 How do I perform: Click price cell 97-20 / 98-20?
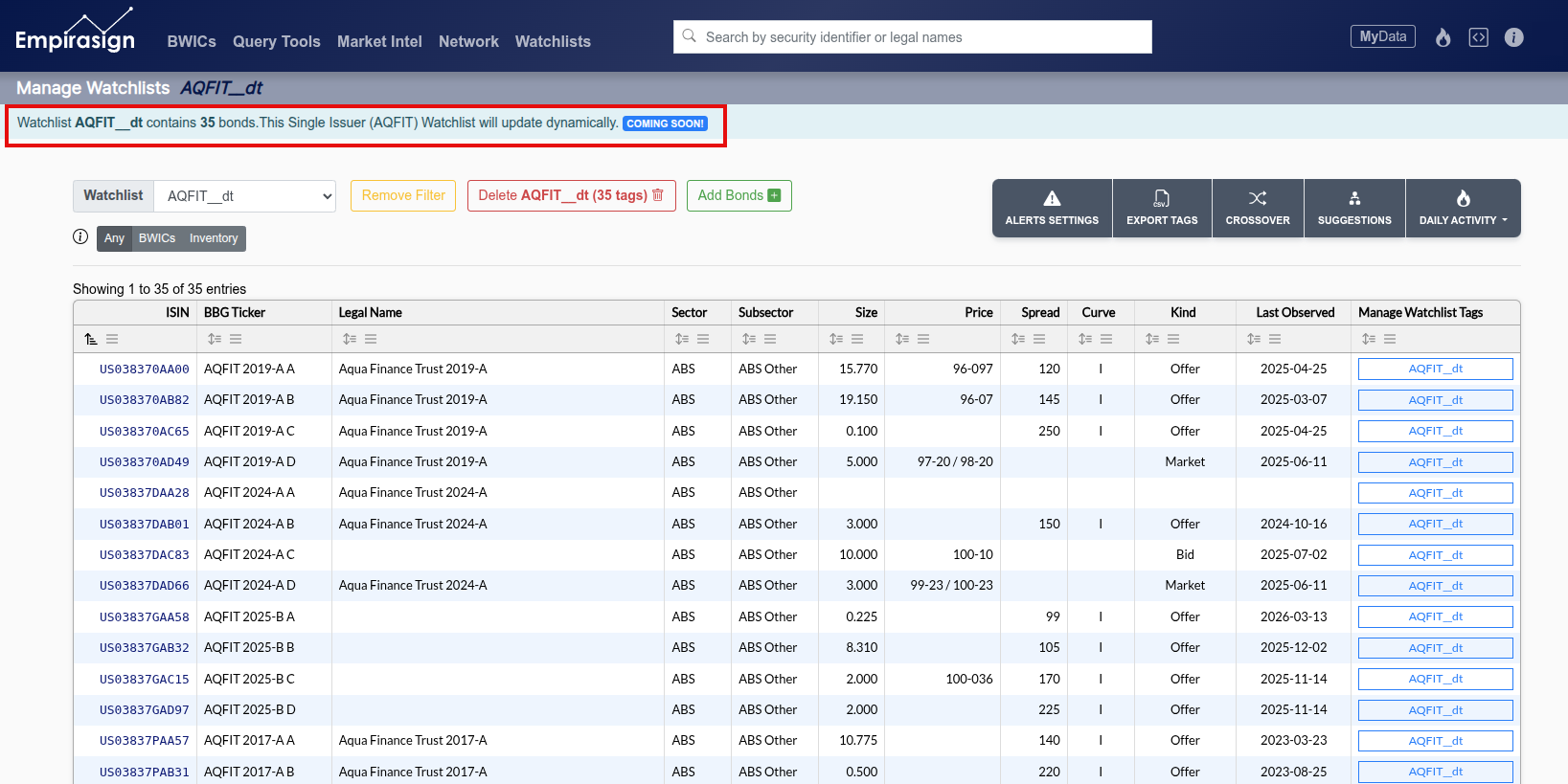pos(955,462)
